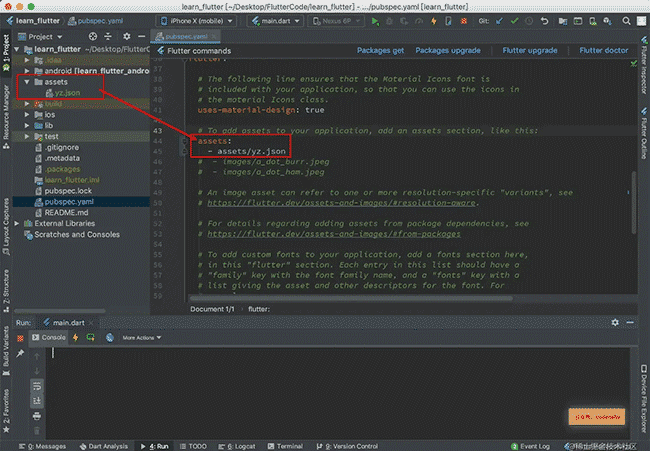
Task: Open Search Everywhere magnifier icon
Action: point(626,21)
